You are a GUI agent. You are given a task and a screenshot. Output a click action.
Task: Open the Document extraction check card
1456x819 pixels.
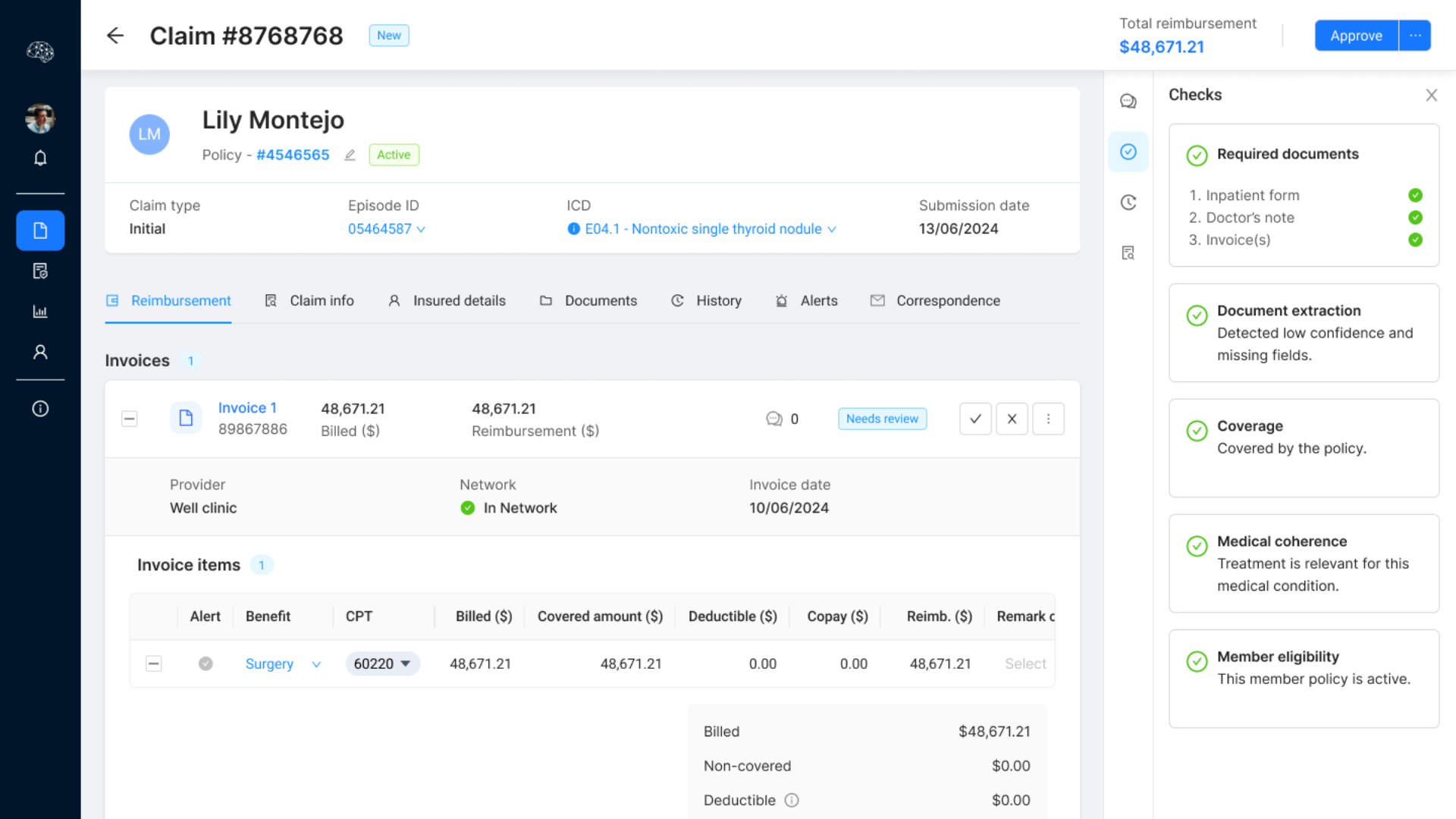(x=1304, y=333)
